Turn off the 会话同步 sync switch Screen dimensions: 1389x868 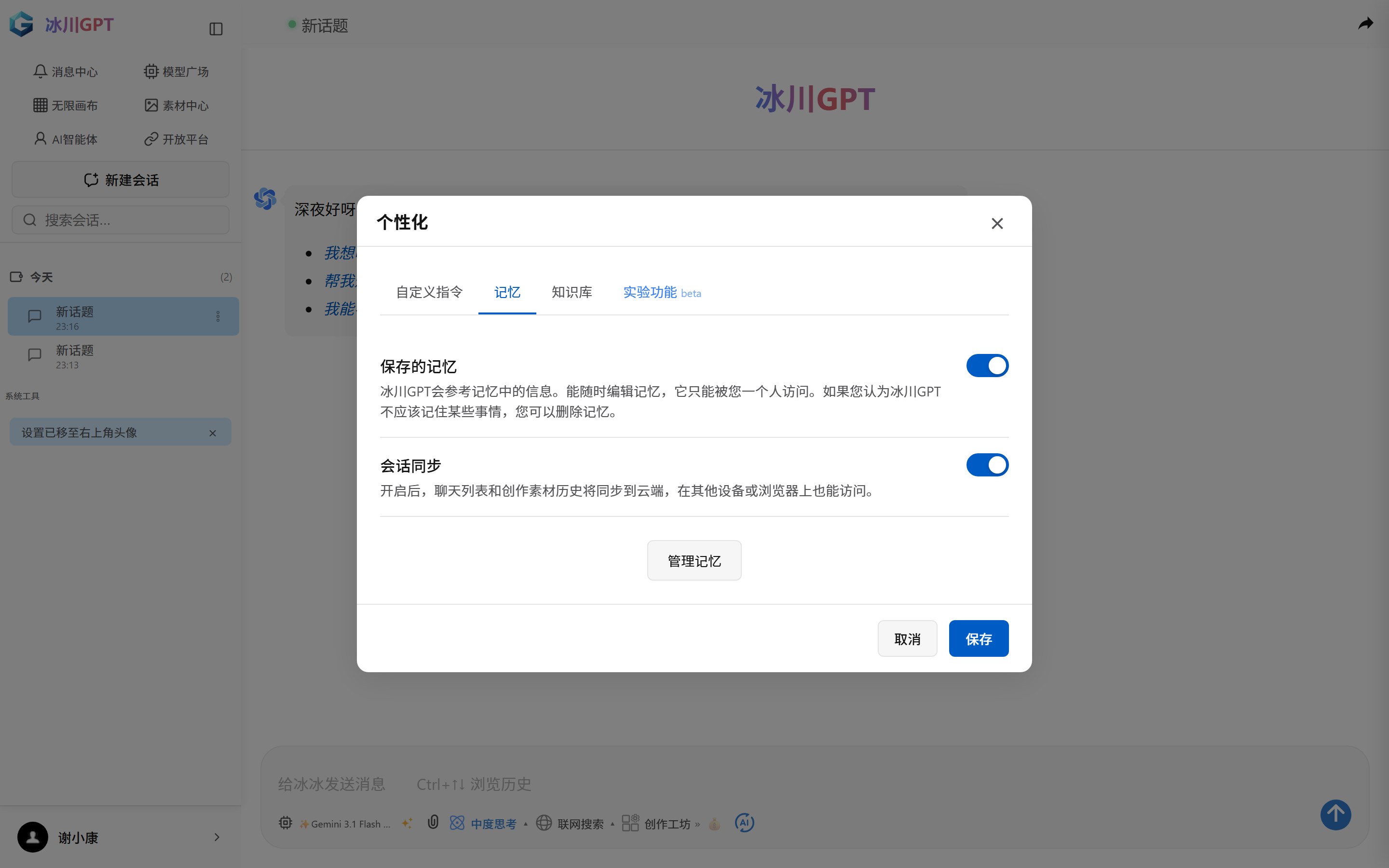pos(987,465)
